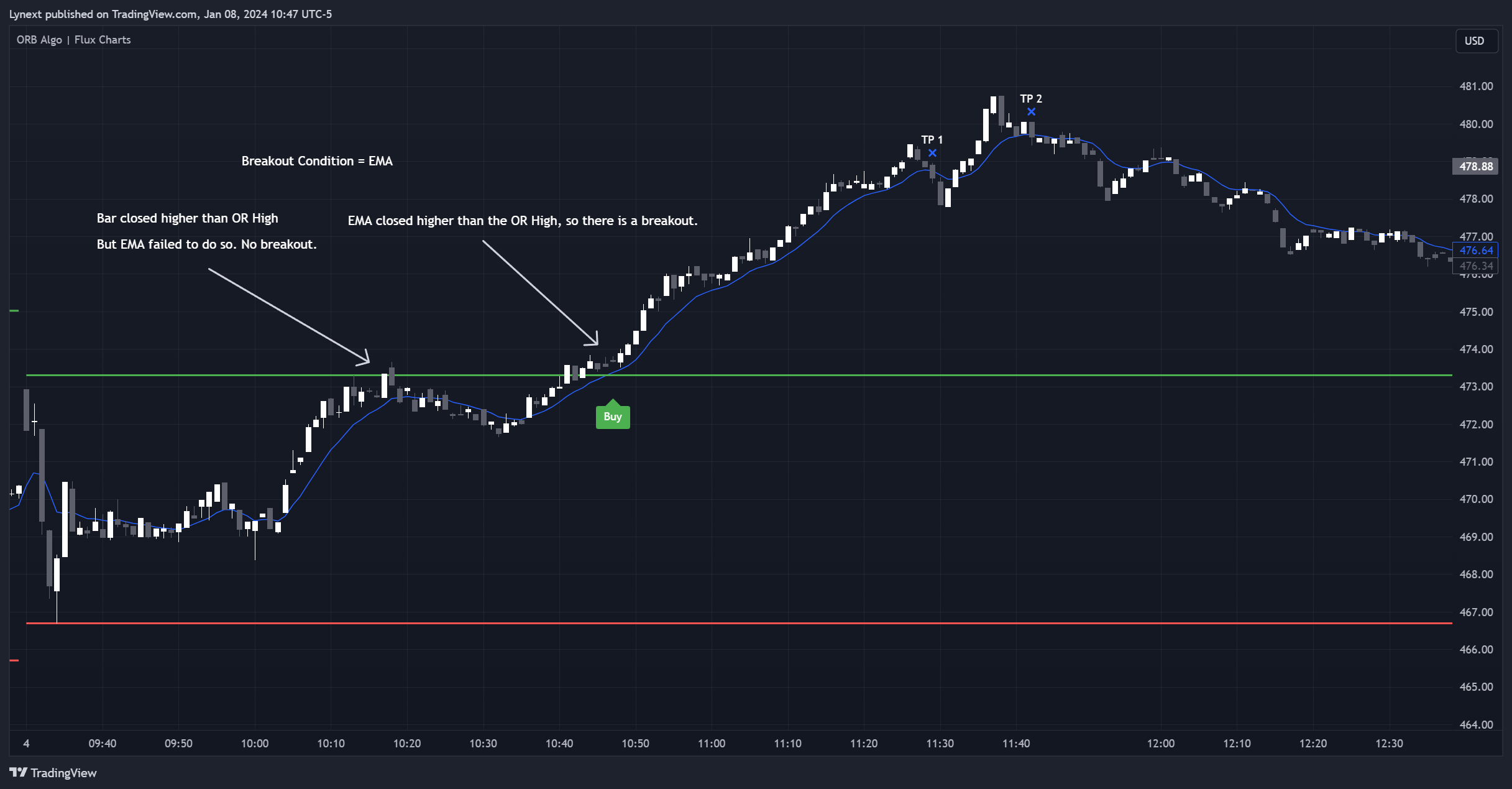Click the 476.34 price label
The image size is (1512, 789).
coord(1475,266)
